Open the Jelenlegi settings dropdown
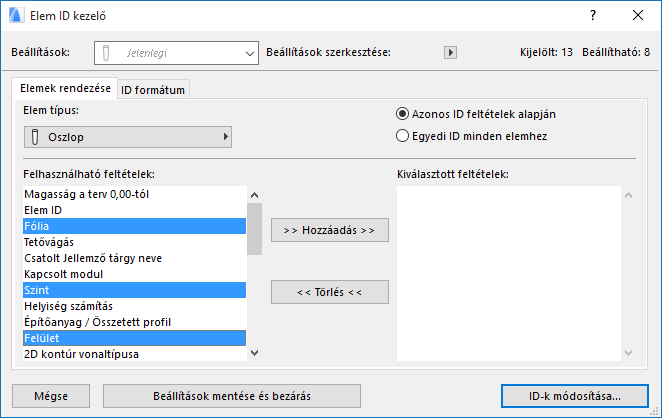 pyautogui.click(x=177, y=52)
